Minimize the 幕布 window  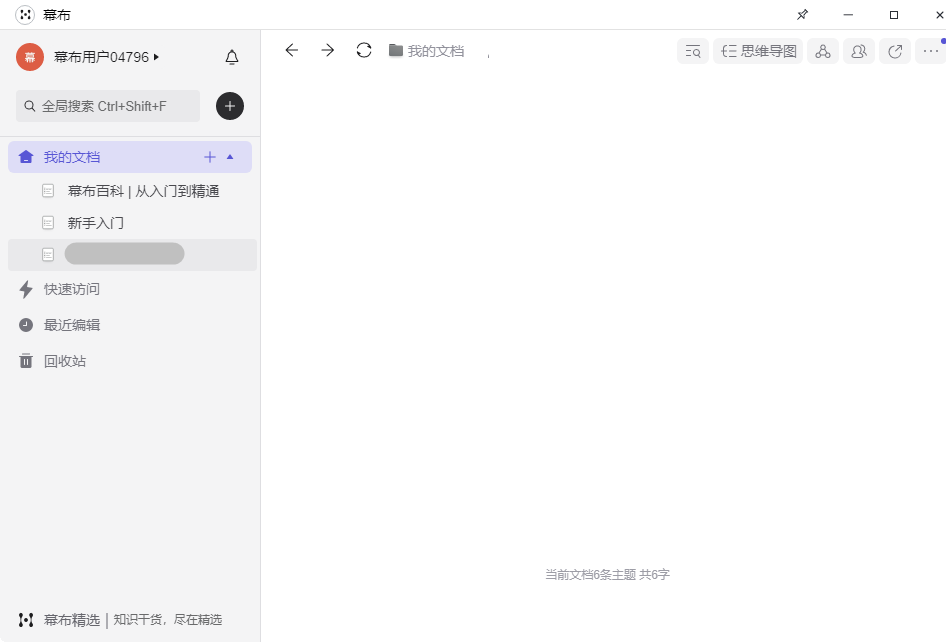coord(848,14)
